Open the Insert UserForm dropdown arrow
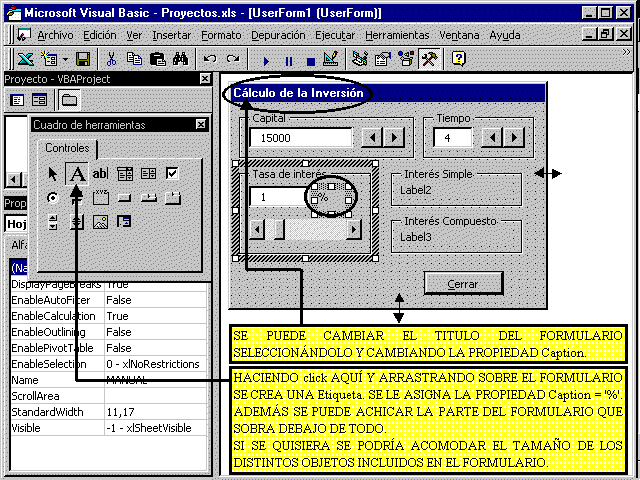The height and width of the screenshot is (480, 640). coord(65,60)
